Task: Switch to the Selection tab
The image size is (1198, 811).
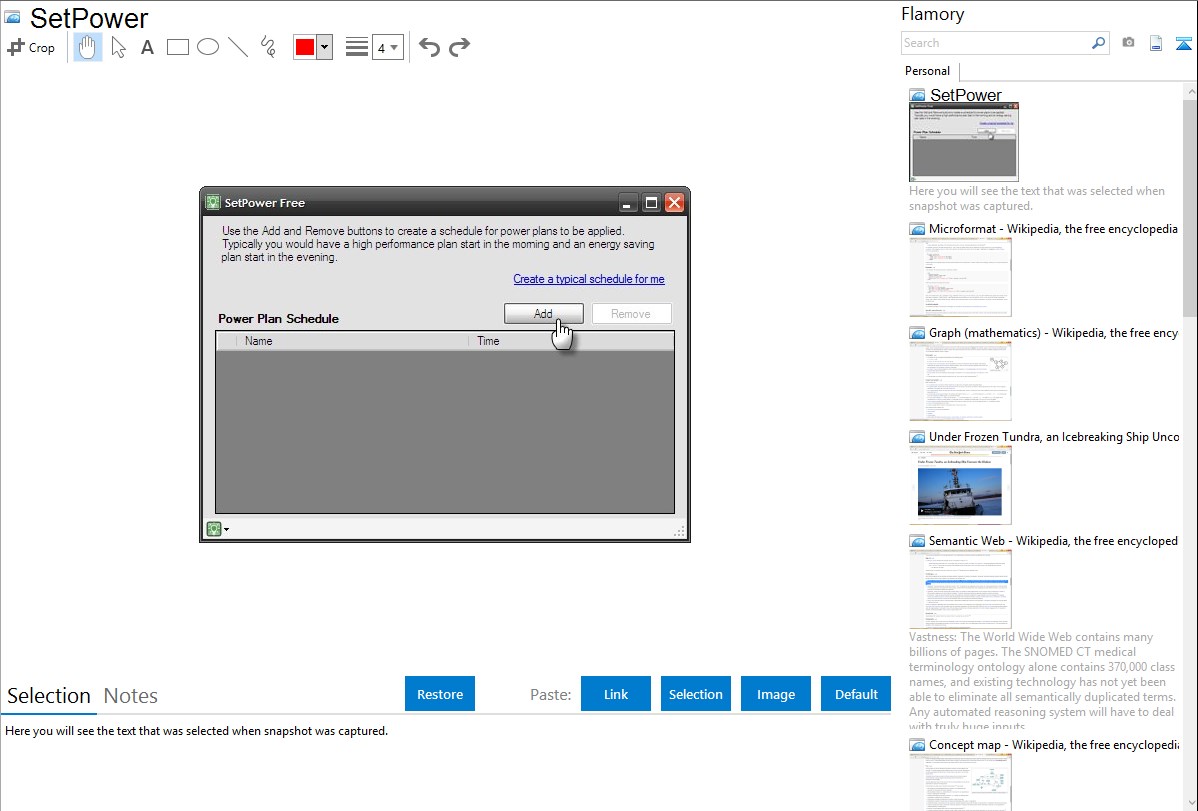Action: pos(49,696)
